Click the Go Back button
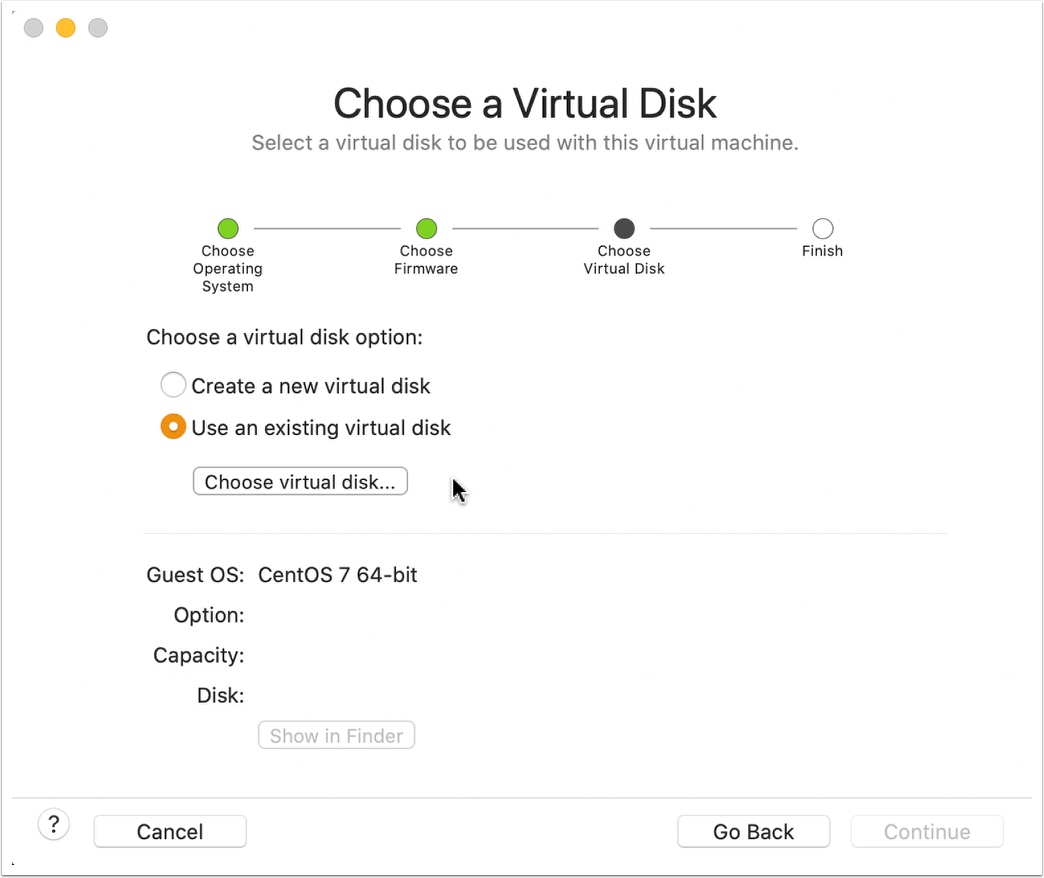The height and width of the screenshot is (878, 1044). tap(753, 831)
